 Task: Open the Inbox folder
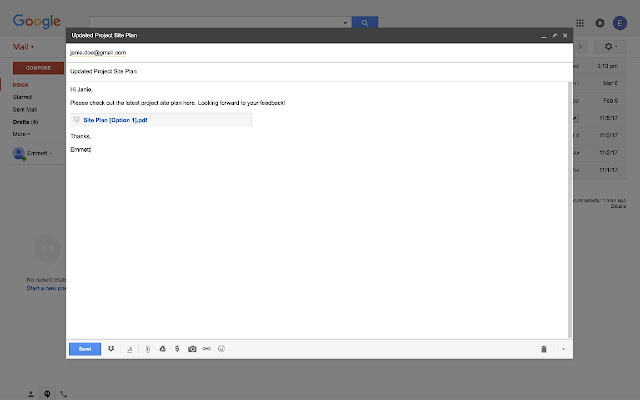tap(20, 85)
